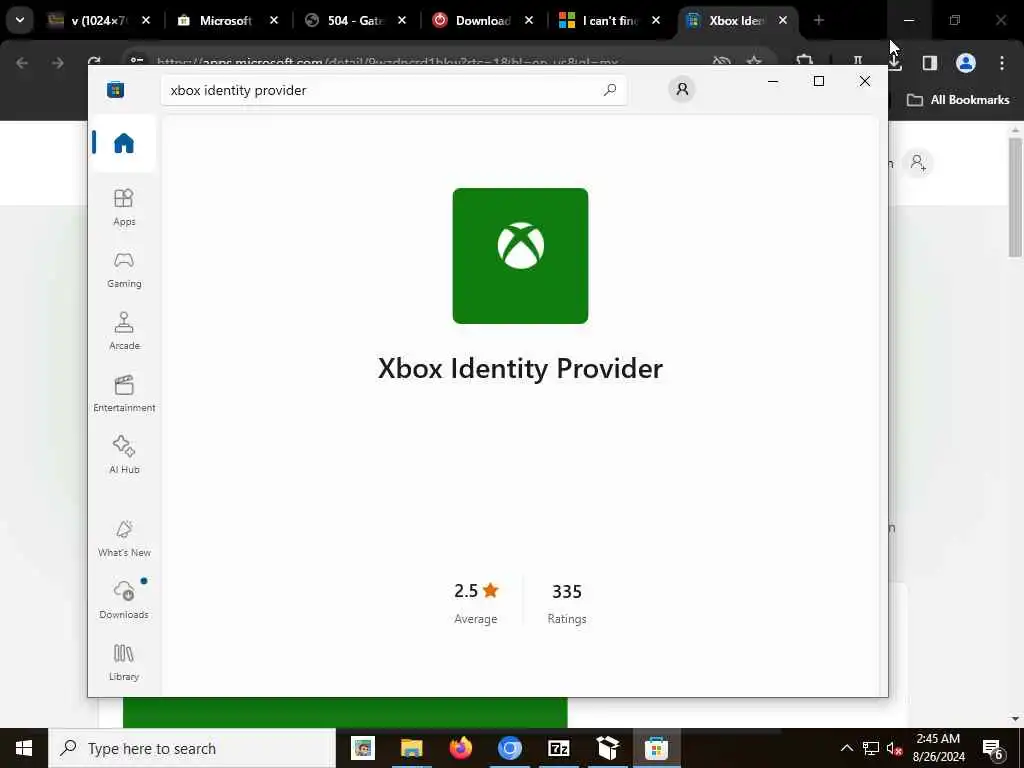Click the browser forward arrow
The width and height of the screenshot is (1024, 768).
(x=58, y=63)
